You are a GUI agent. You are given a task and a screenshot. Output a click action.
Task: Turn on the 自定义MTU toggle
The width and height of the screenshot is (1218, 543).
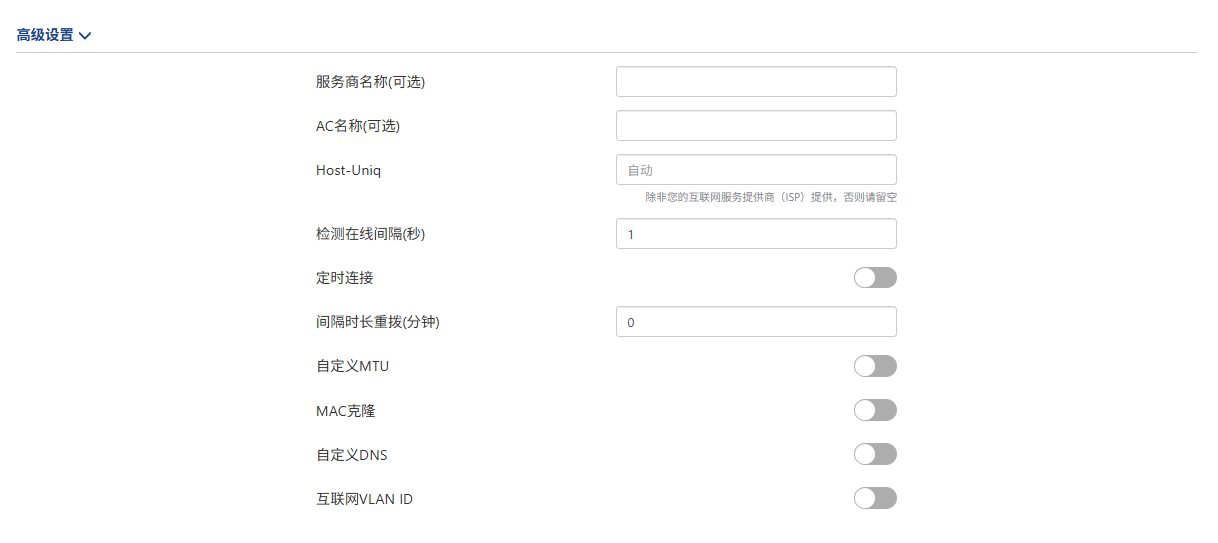point(875,366)
